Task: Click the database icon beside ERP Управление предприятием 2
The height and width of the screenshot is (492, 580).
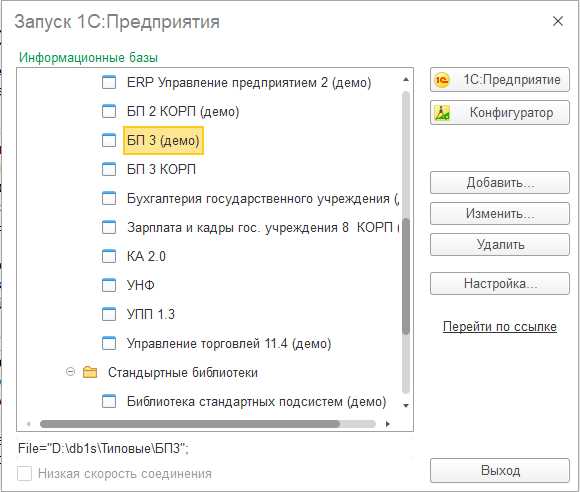Action: click(109, 82)
